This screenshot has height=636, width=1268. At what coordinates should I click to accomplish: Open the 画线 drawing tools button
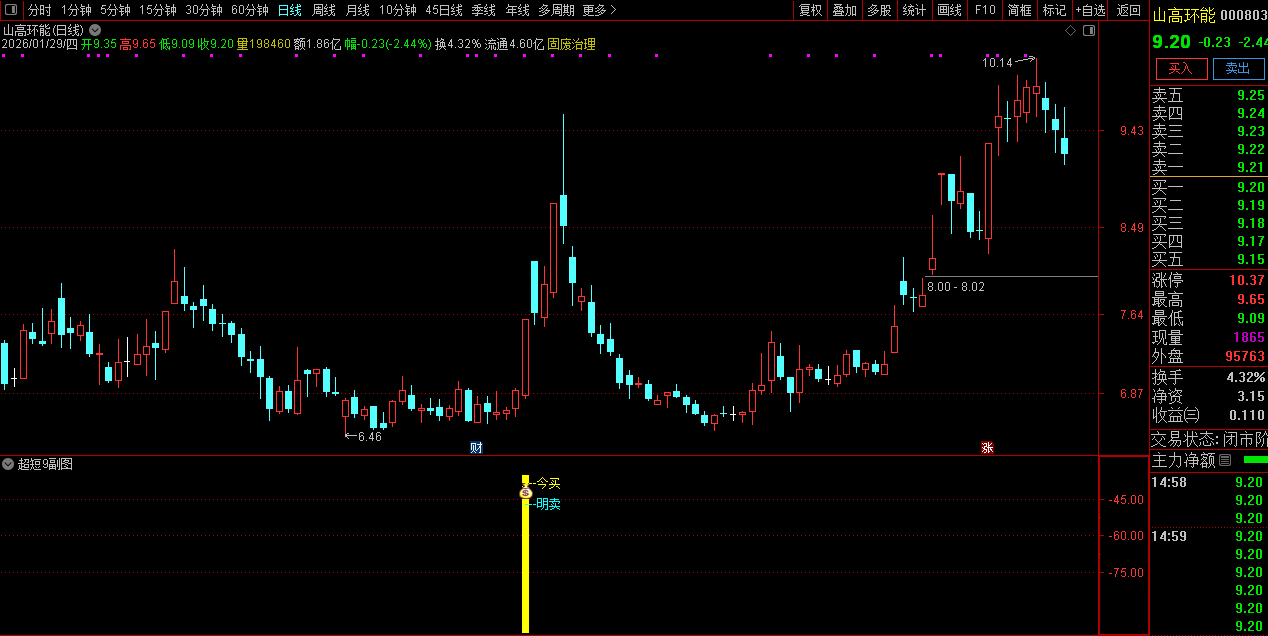949,10
